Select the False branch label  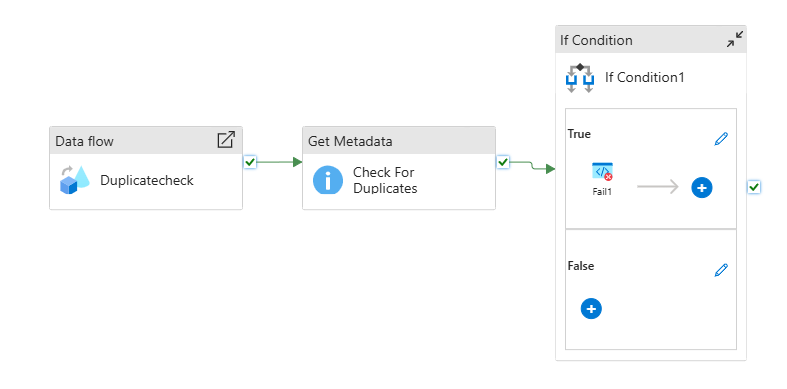(581, 266)
